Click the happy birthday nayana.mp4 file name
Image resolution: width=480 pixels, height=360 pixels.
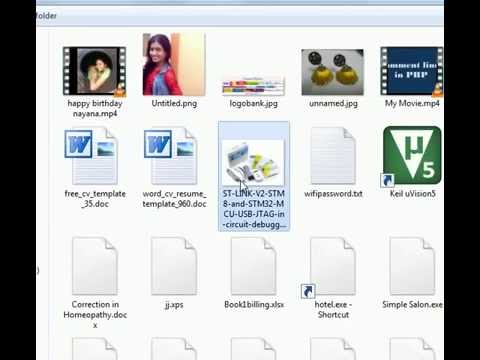coord(95,108)
